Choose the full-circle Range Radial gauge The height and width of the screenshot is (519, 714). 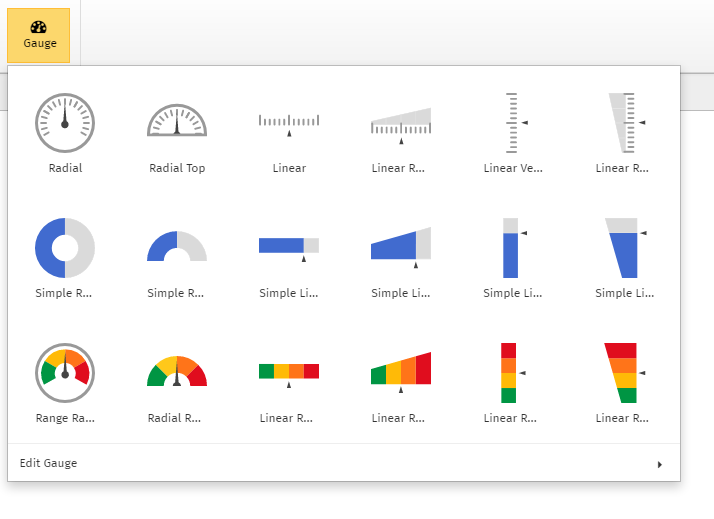click(x=65, y=372)
